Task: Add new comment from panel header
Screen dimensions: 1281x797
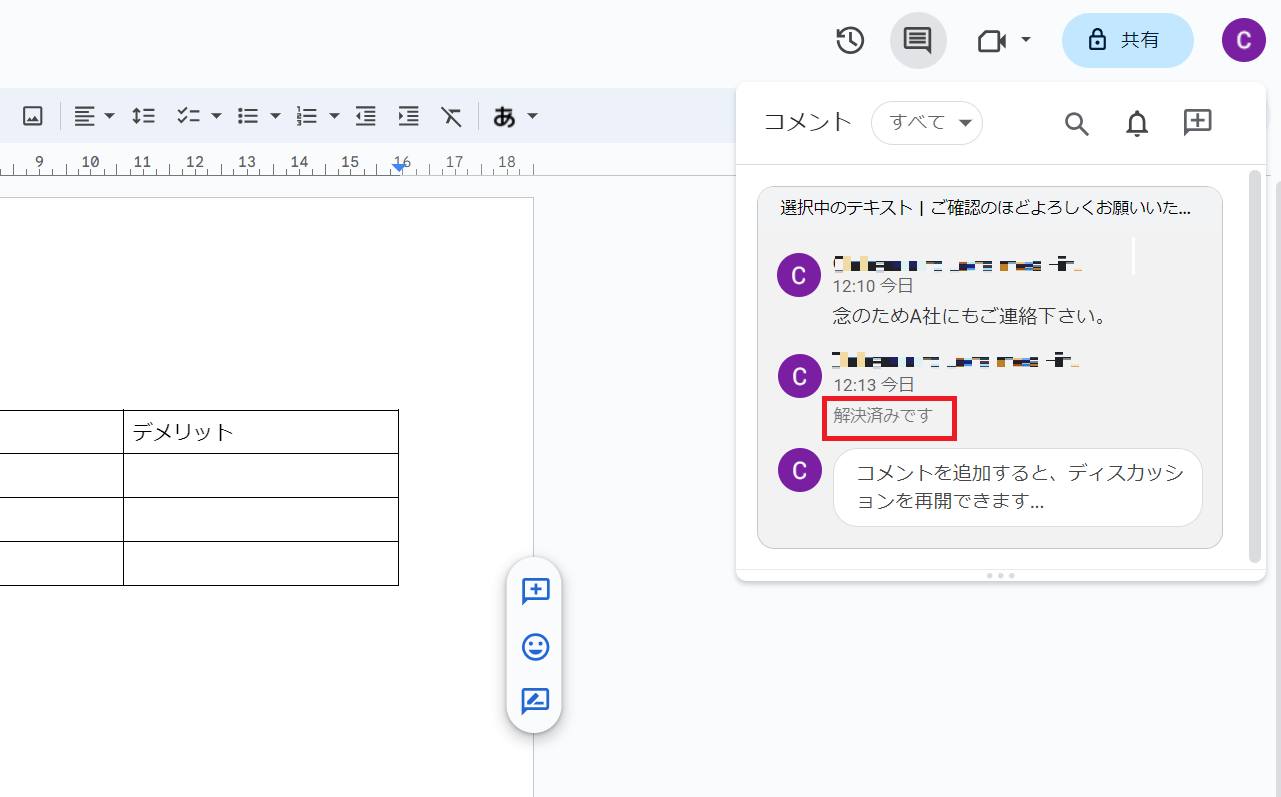Action: 1197,123
